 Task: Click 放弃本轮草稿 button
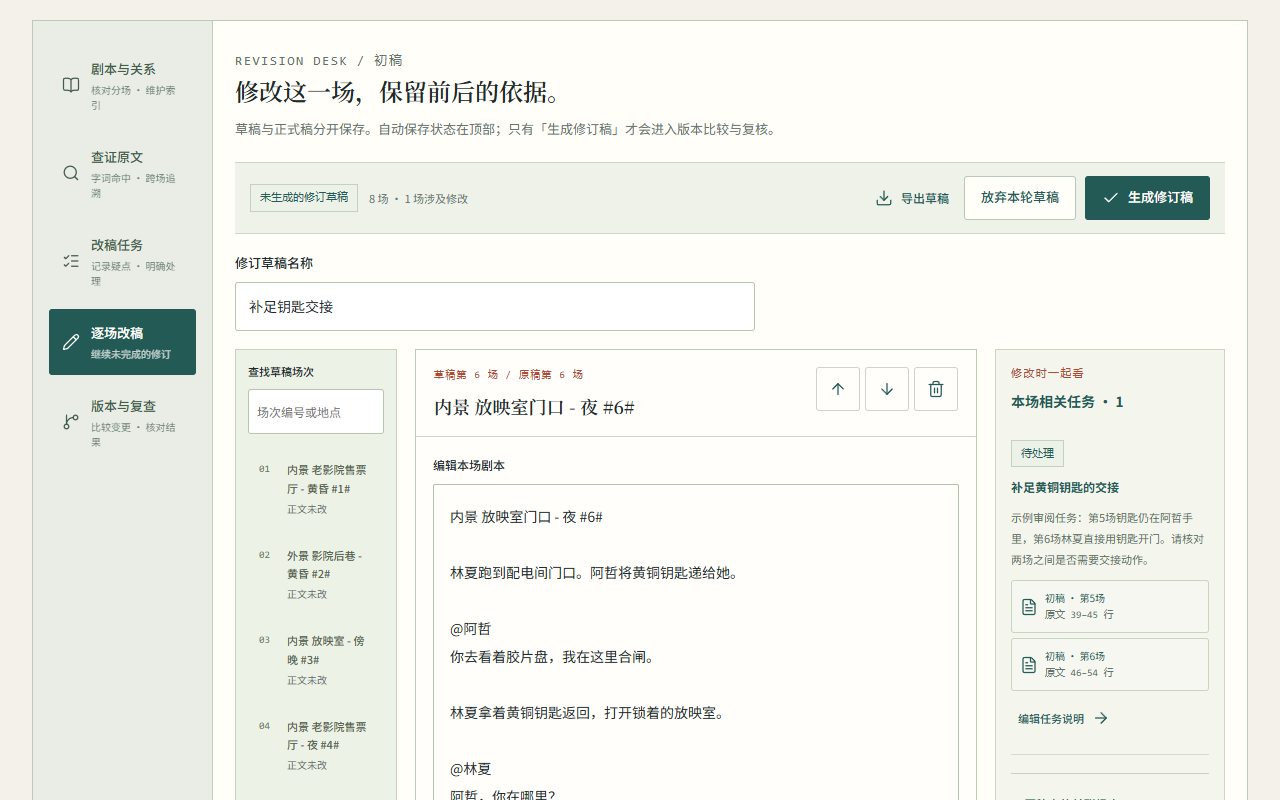[1020, 198]
